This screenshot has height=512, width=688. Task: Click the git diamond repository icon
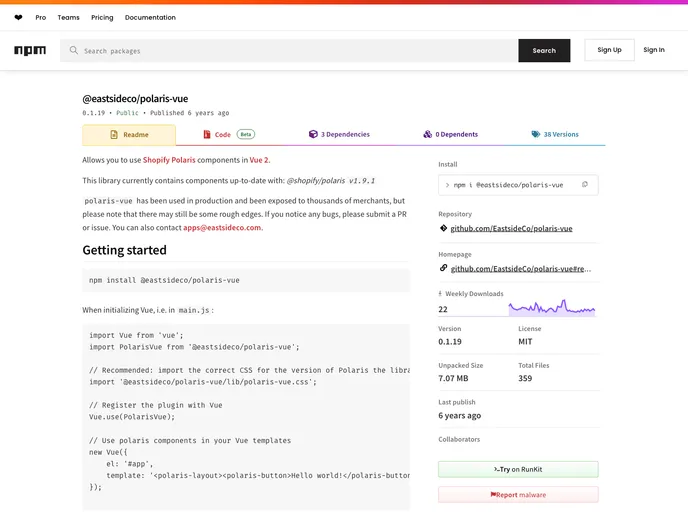pos(443,228)
